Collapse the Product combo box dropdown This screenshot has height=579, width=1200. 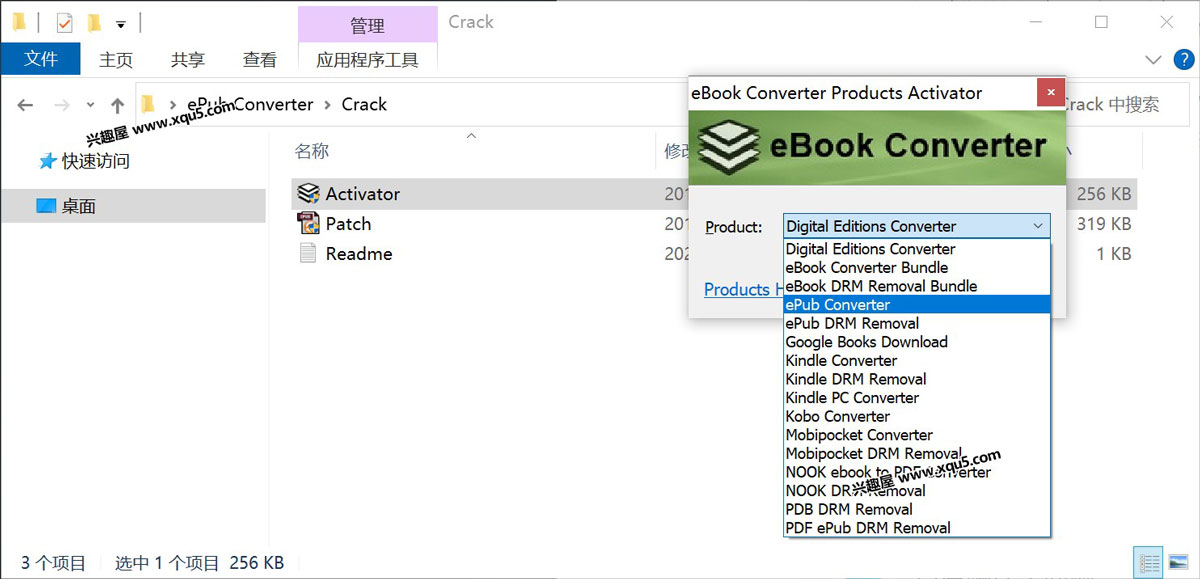pyautogui.click(x=1037, y=227)
